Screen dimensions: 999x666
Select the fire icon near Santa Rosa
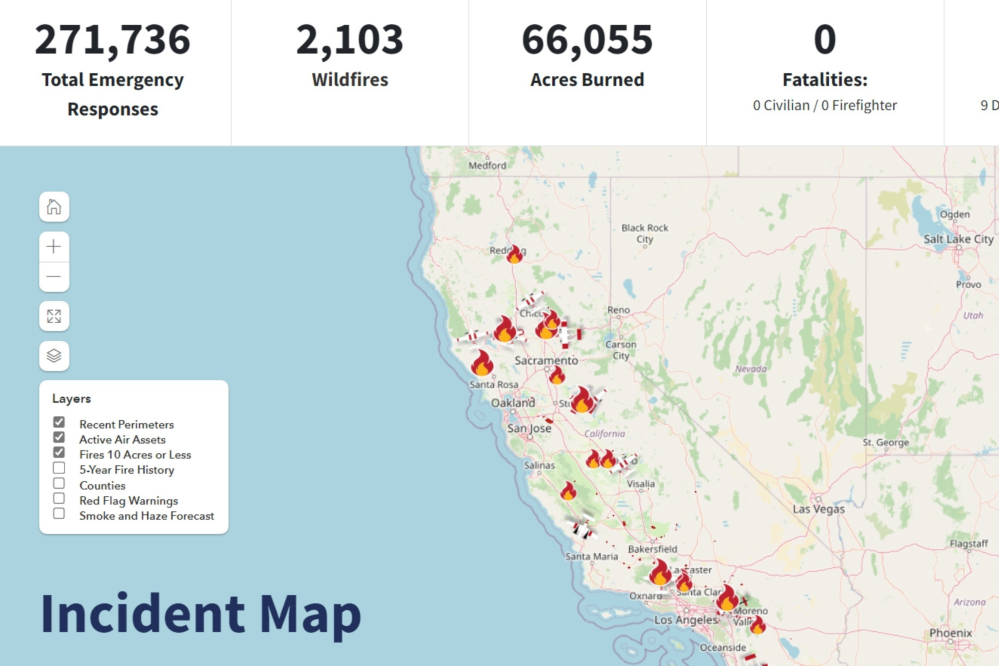[x=482, y=363]
